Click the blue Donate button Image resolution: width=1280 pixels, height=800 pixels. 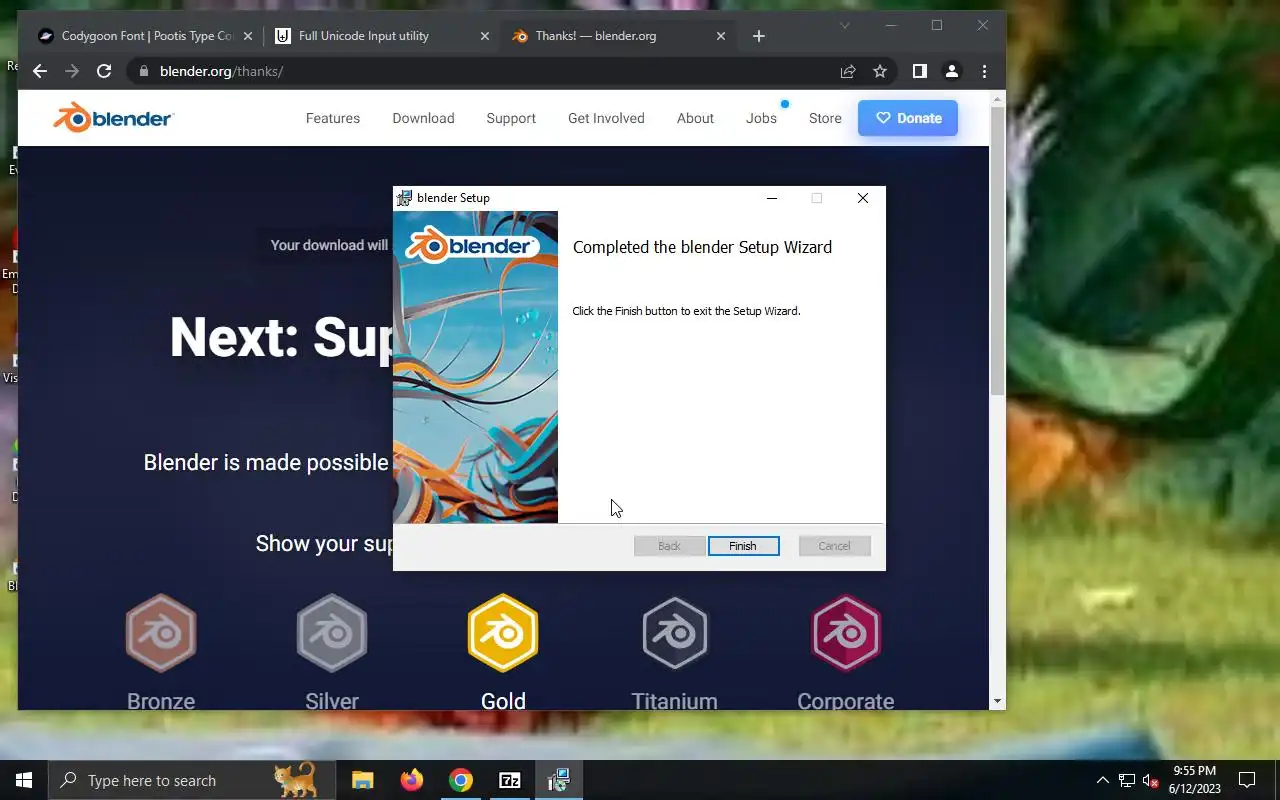click(908, 118)
